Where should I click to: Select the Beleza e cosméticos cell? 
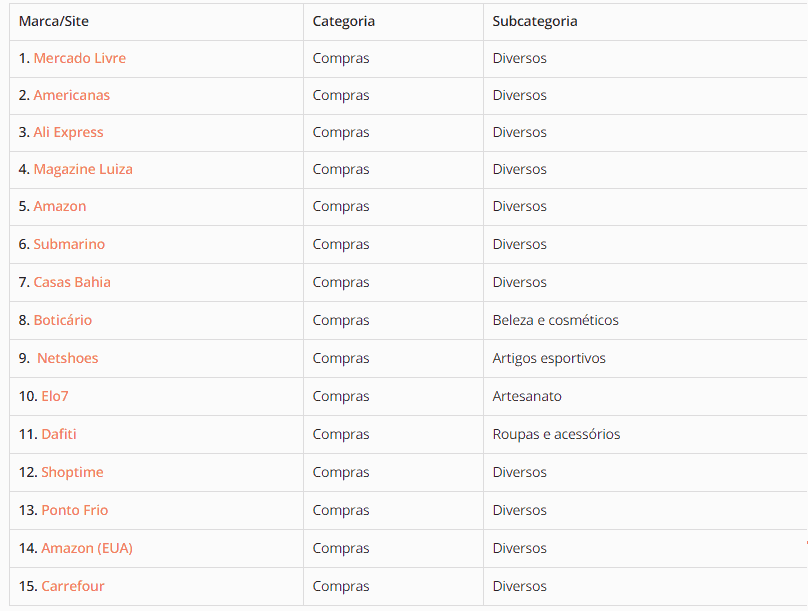[x=555, y=320]
